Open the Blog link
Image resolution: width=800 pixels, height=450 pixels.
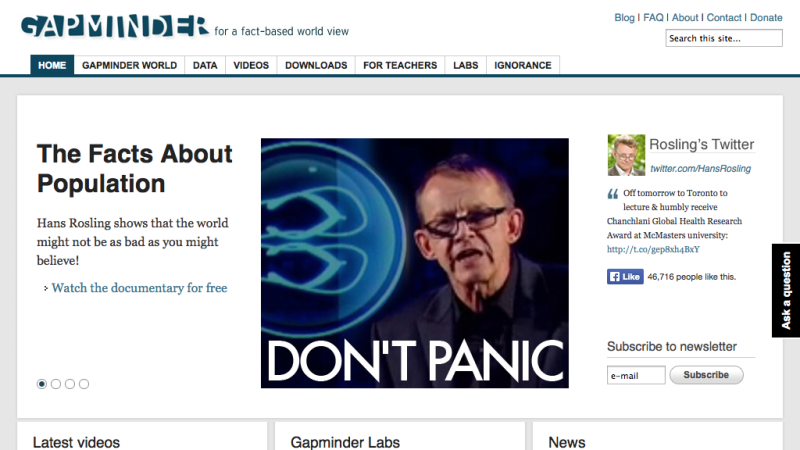[624, 17]
